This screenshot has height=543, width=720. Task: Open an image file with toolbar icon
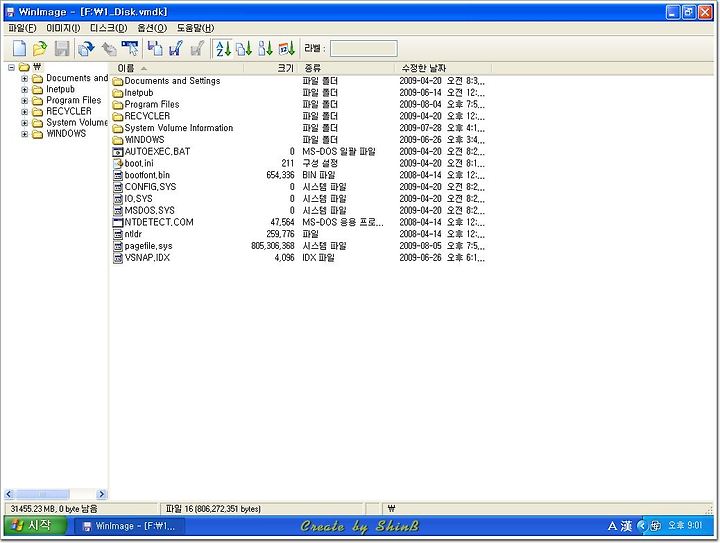pos(40,48)
